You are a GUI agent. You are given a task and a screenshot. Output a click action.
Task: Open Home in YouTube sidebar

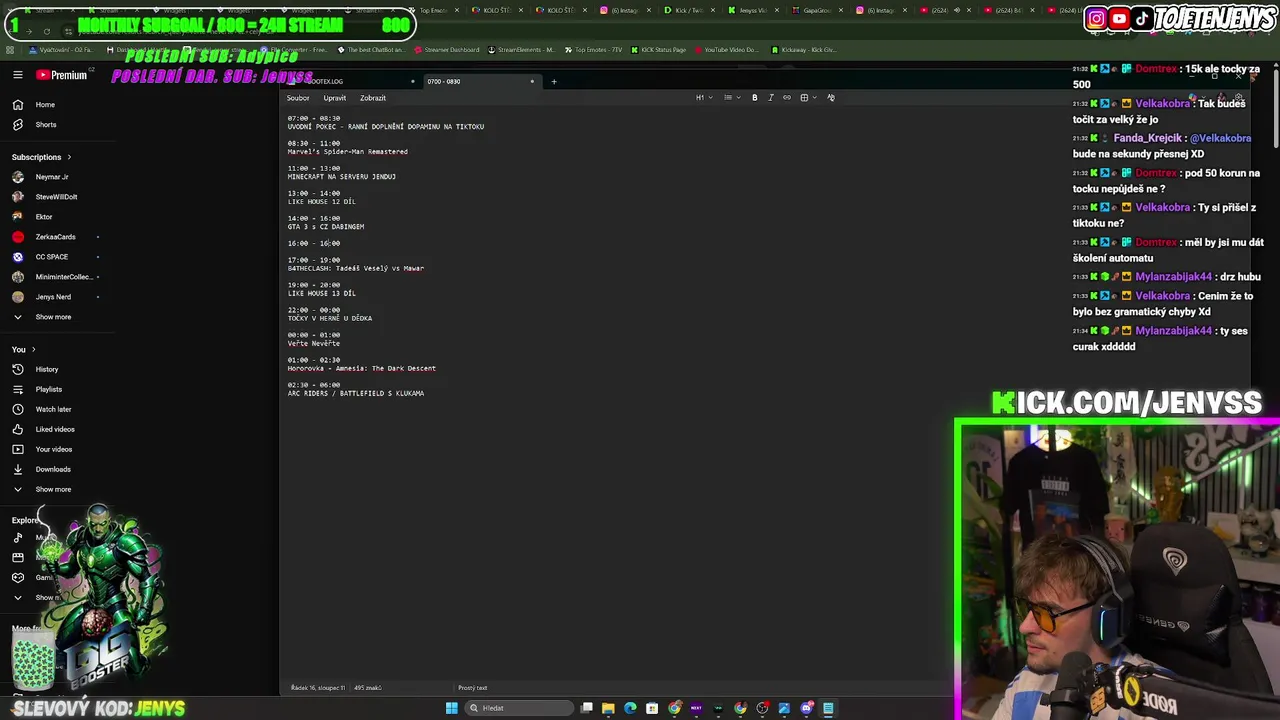[45, 105]
